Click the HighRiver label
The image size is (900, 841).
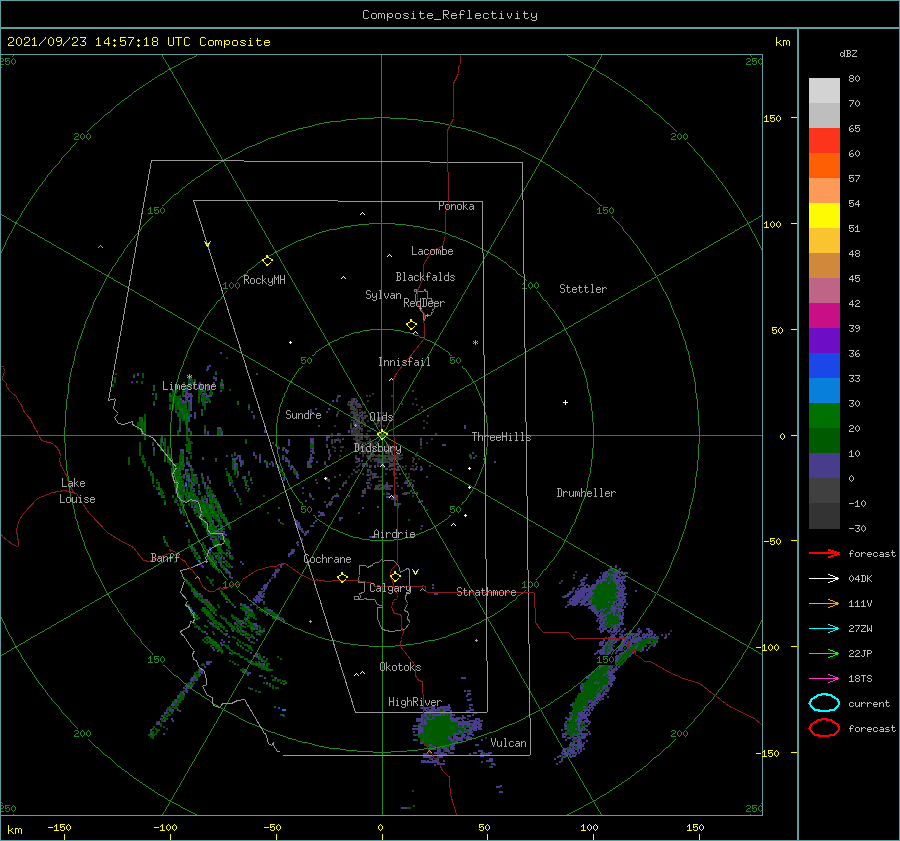[x=414, y=702]
